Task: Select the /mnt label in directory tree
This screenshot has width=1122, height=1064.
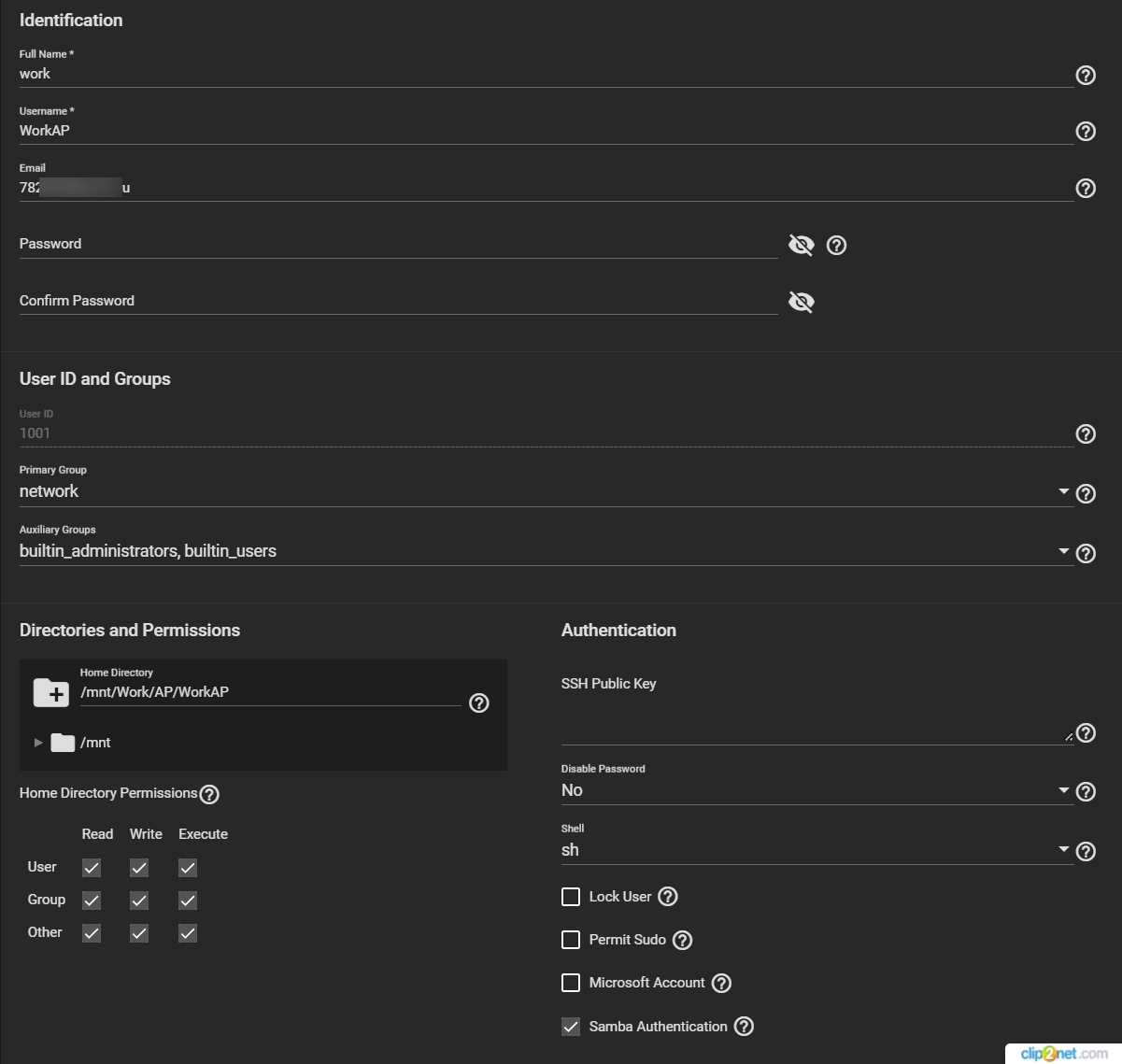Action: pyautogui.click(x=95, y=743)
